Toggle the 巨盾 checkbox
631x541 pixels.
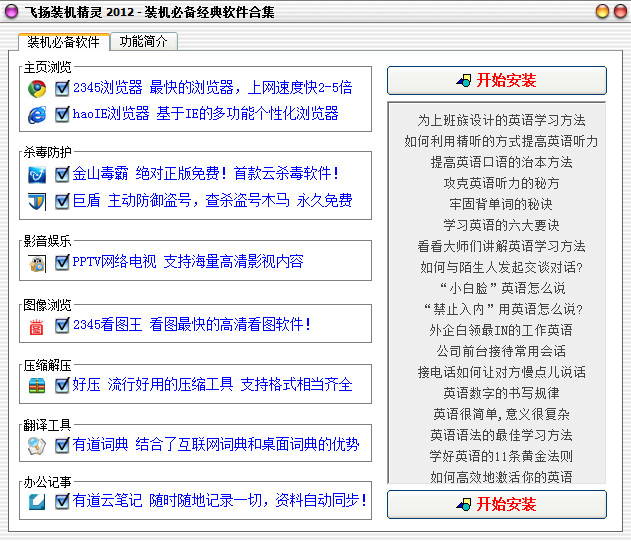(62, 201)
